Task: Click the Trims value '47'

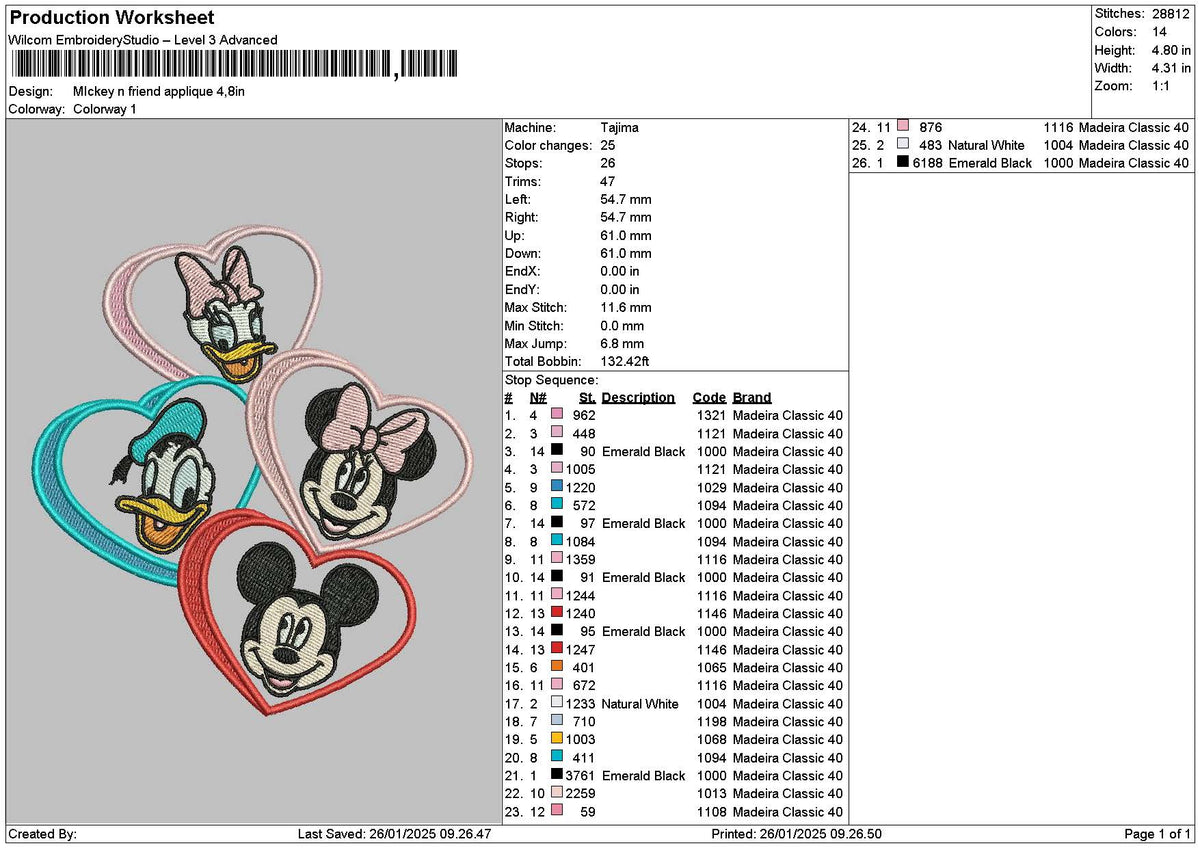Action: click(x=608, y=181)
